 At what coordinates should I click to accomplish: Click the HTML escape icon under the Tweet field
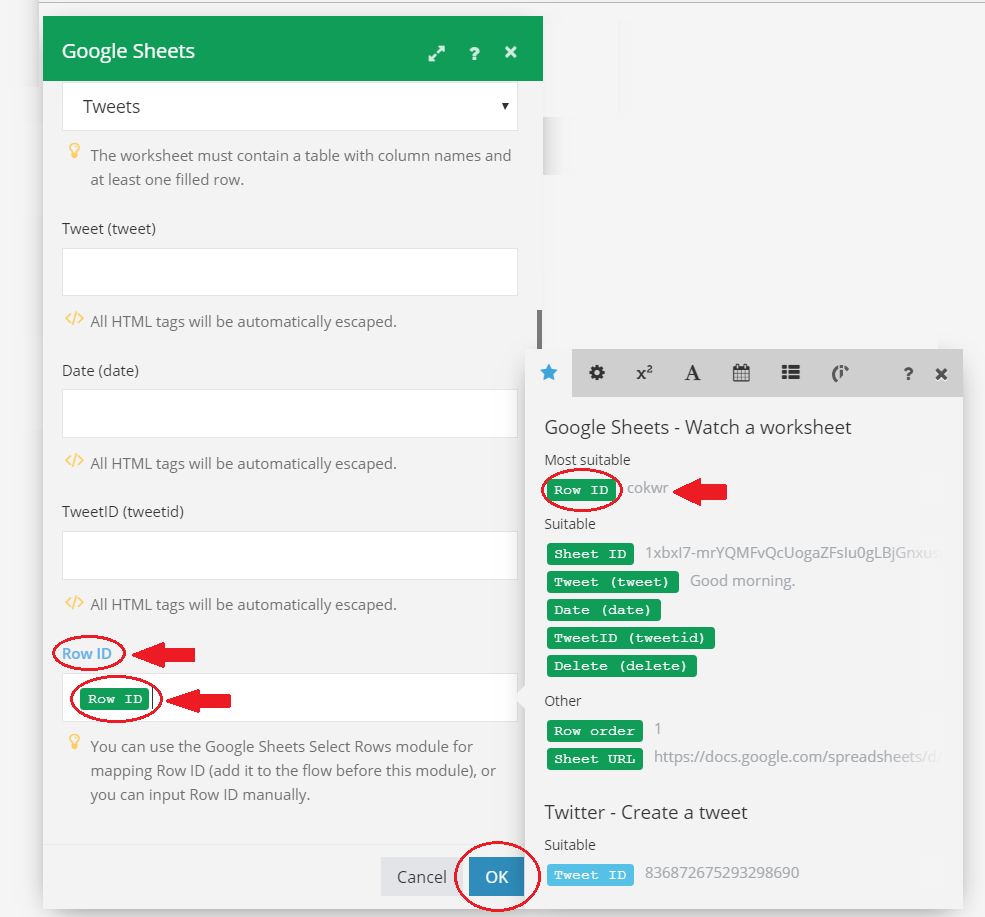coord(74,319)
